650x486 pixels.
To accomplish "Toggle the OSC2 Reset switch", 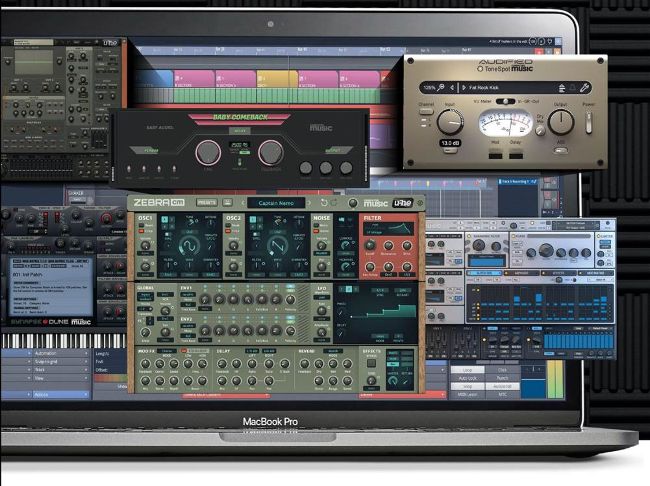I will pos(229,226).
